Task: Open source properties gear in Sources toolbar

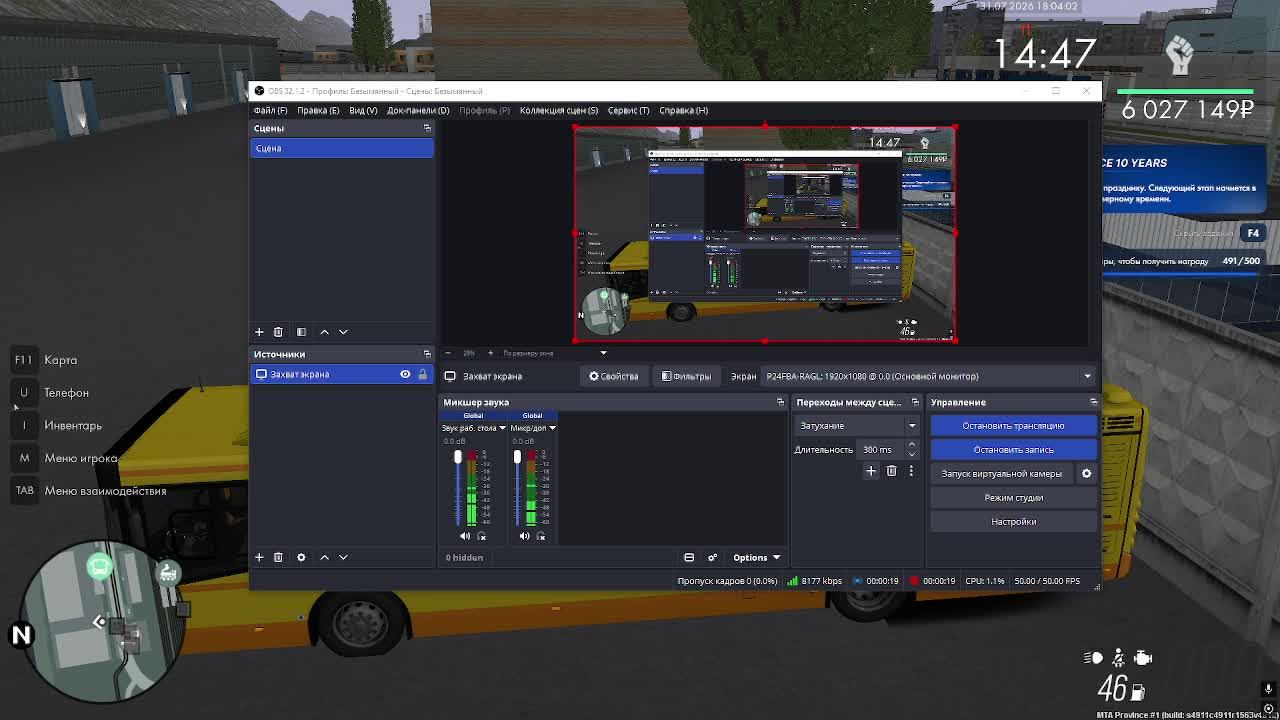Action: [x=301, y=557]
